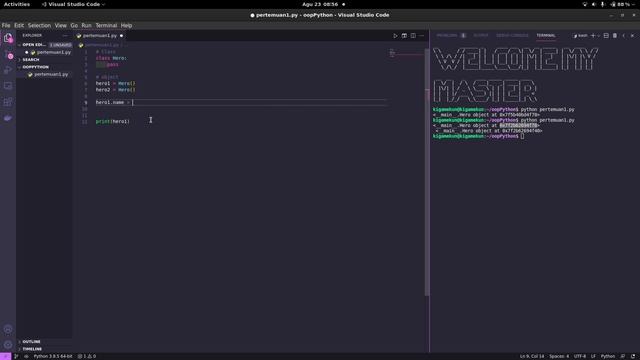The width and height of the screenshot is (640, 360).
Task: Open the Manage gear icon
Action: tap(8, 345)
